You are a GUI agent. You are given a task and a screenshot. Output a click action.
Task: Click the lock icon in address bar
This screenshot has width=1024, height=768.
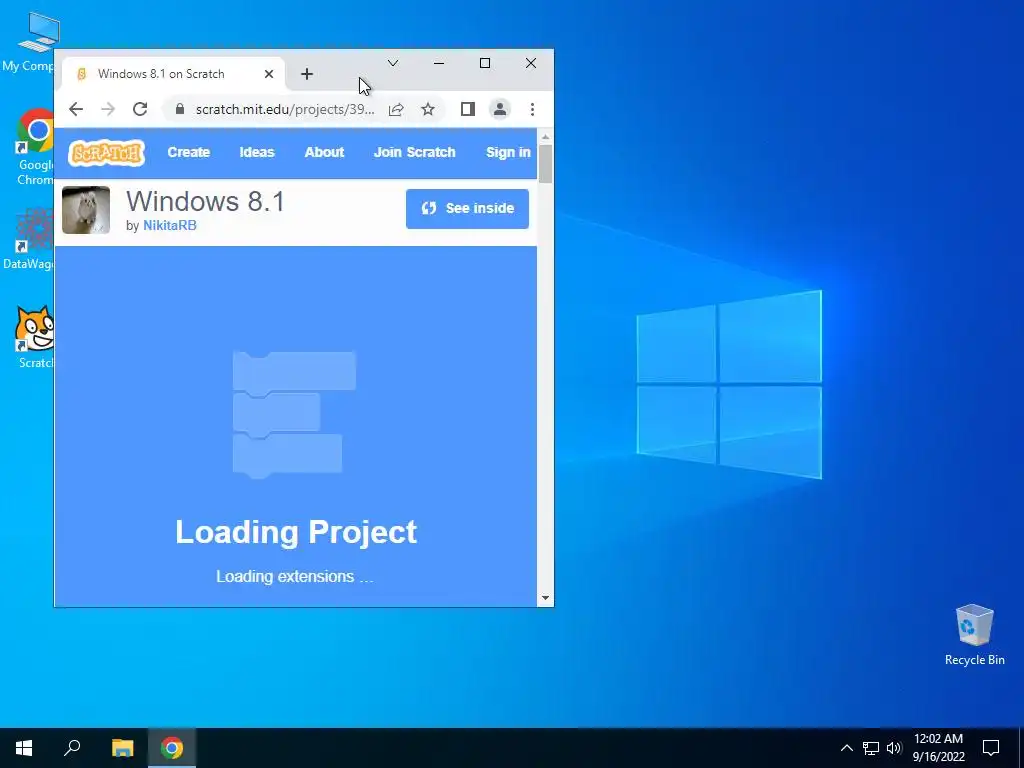click(180, 109)
